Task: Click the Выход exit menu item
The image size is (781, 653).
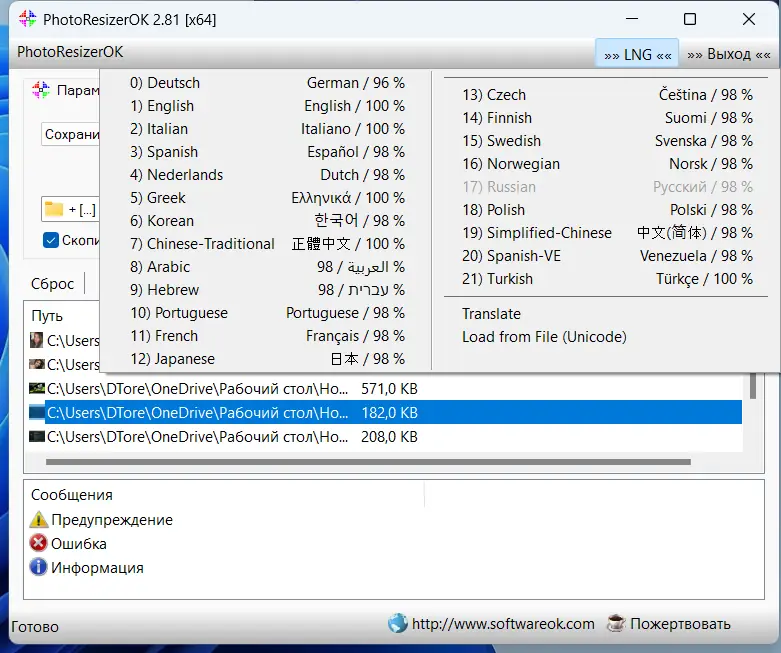Action: [x=729, y=54]
